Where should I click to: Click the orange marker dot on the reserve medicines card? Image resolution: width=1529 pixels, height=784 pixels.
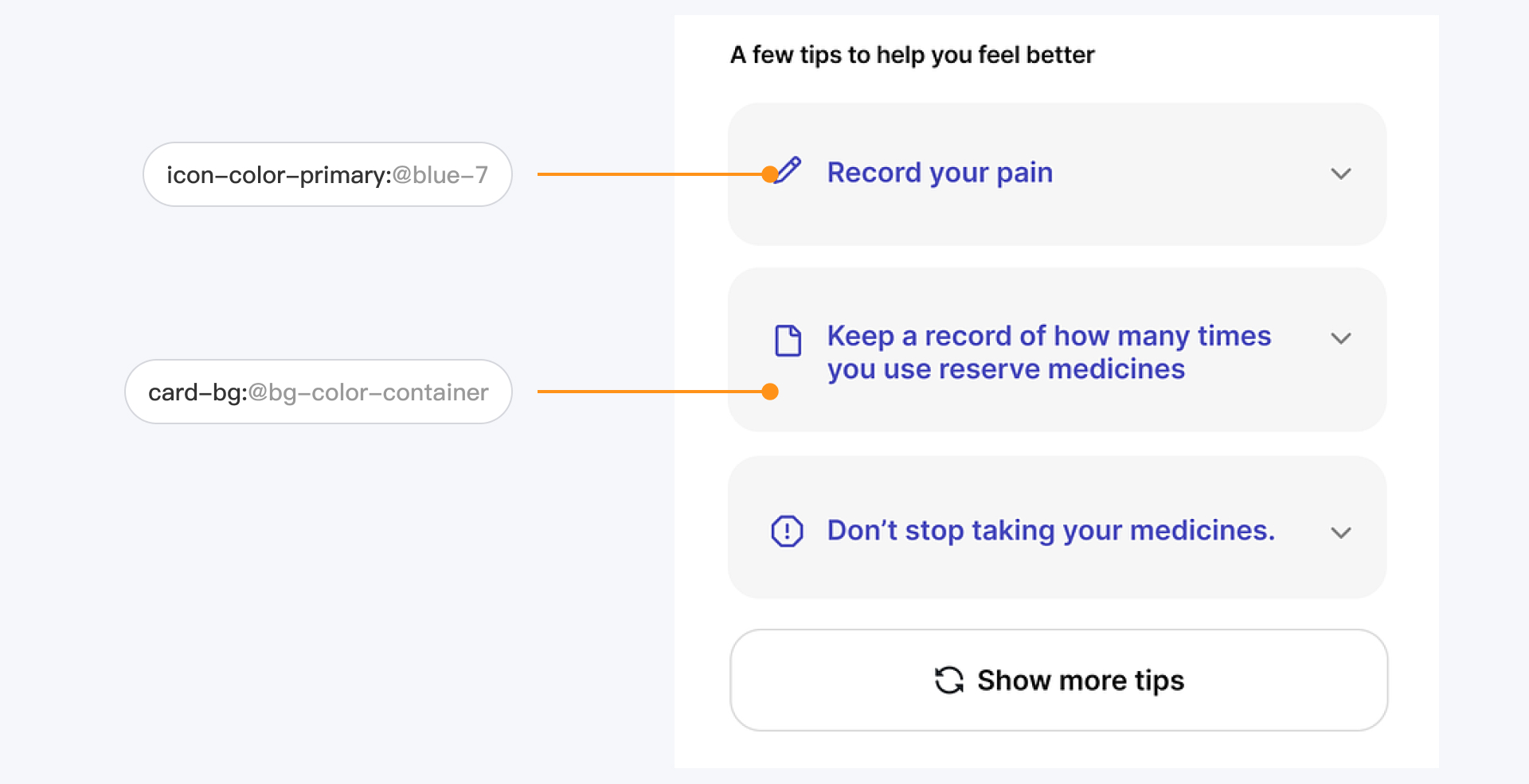(x=769, y=392)
